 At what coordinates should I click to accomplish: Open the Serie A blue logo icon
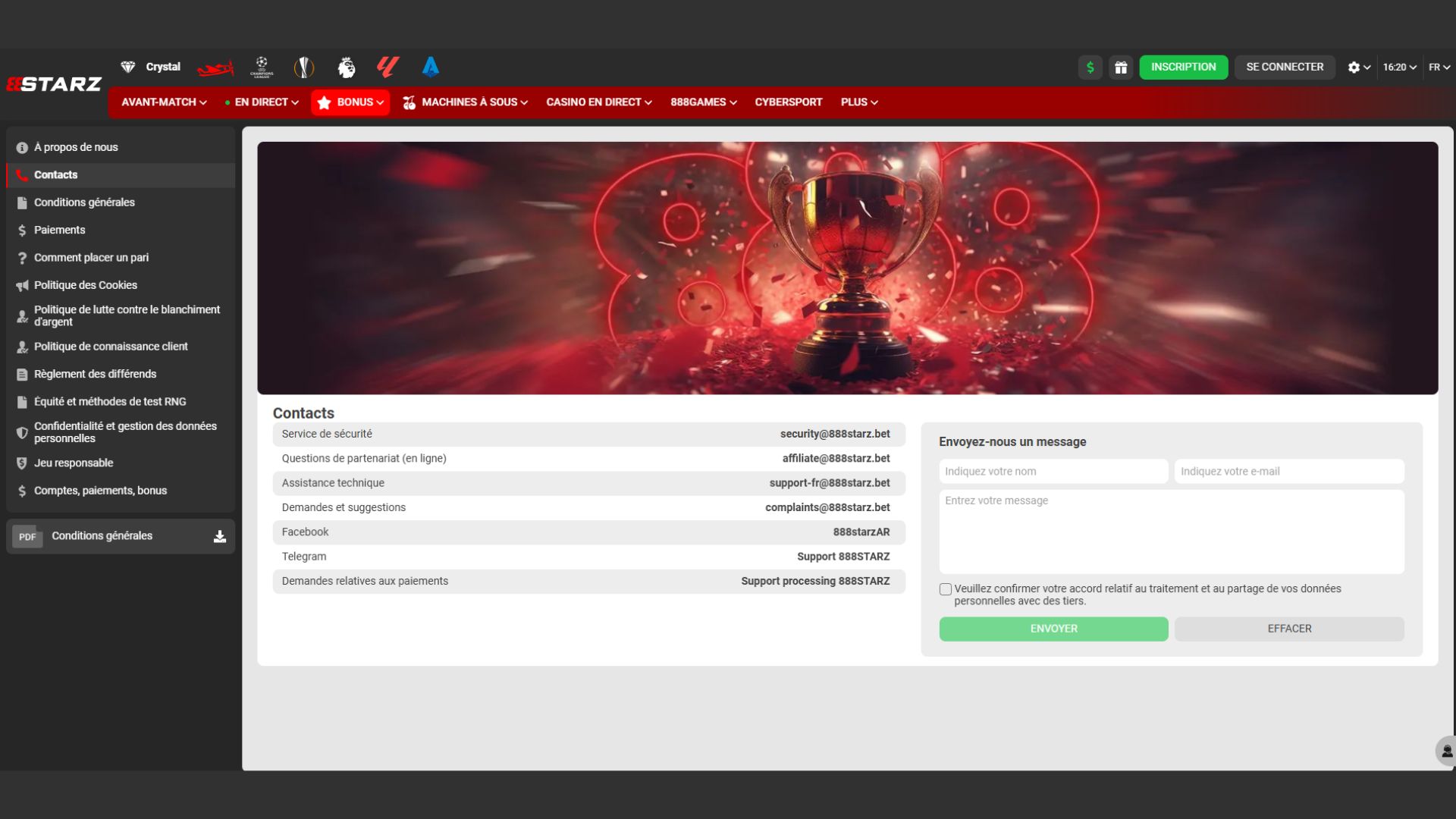click(x=430, y=67)
